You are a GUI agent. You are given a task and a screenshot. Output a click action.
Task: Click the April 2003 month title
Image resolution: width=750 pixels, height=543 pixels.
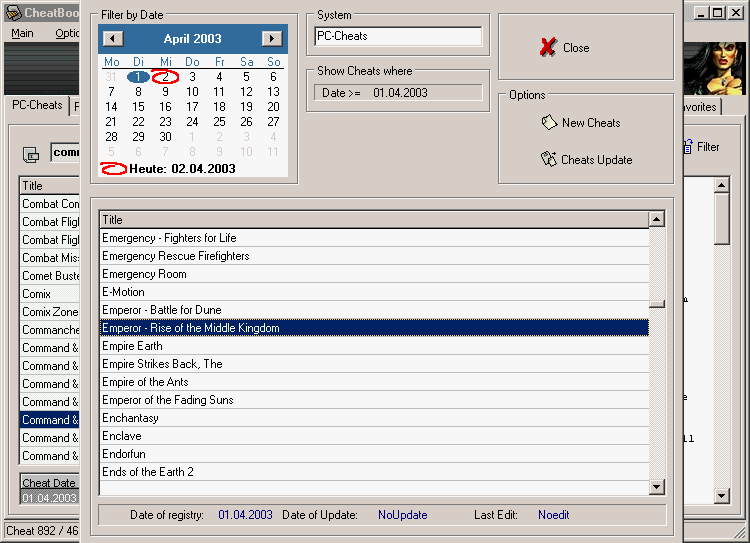point(192,39)
